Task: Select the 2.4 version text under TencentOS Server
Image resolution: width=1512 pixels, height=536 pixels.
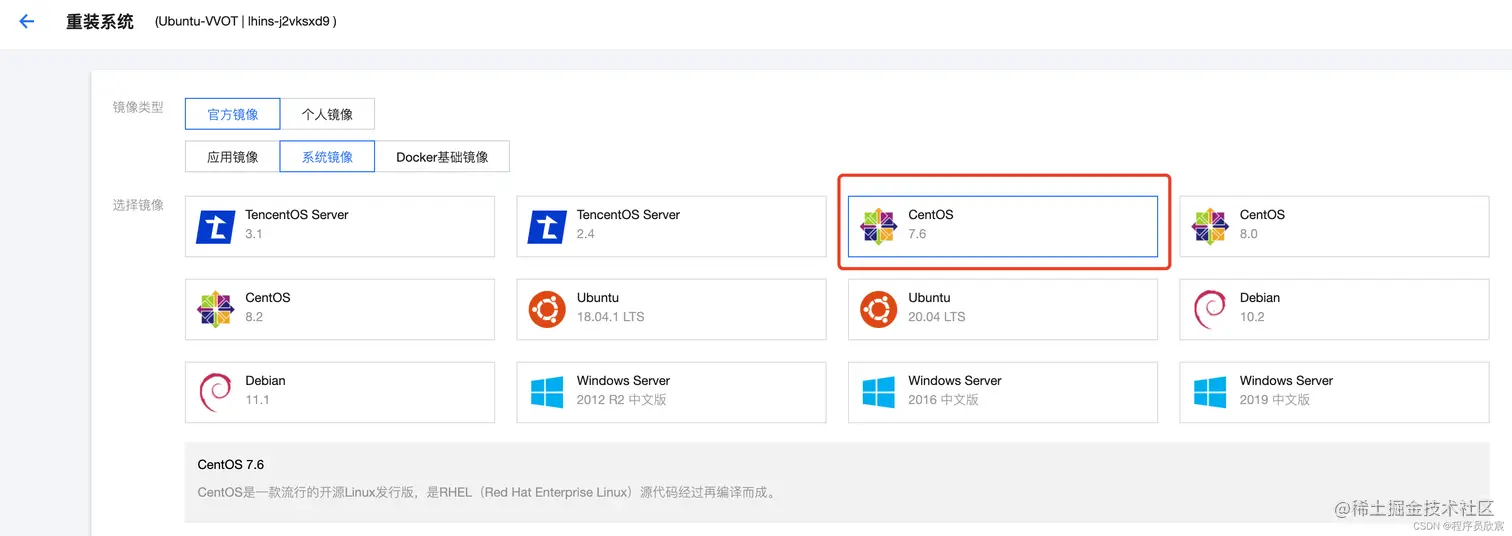Action: 586,234
